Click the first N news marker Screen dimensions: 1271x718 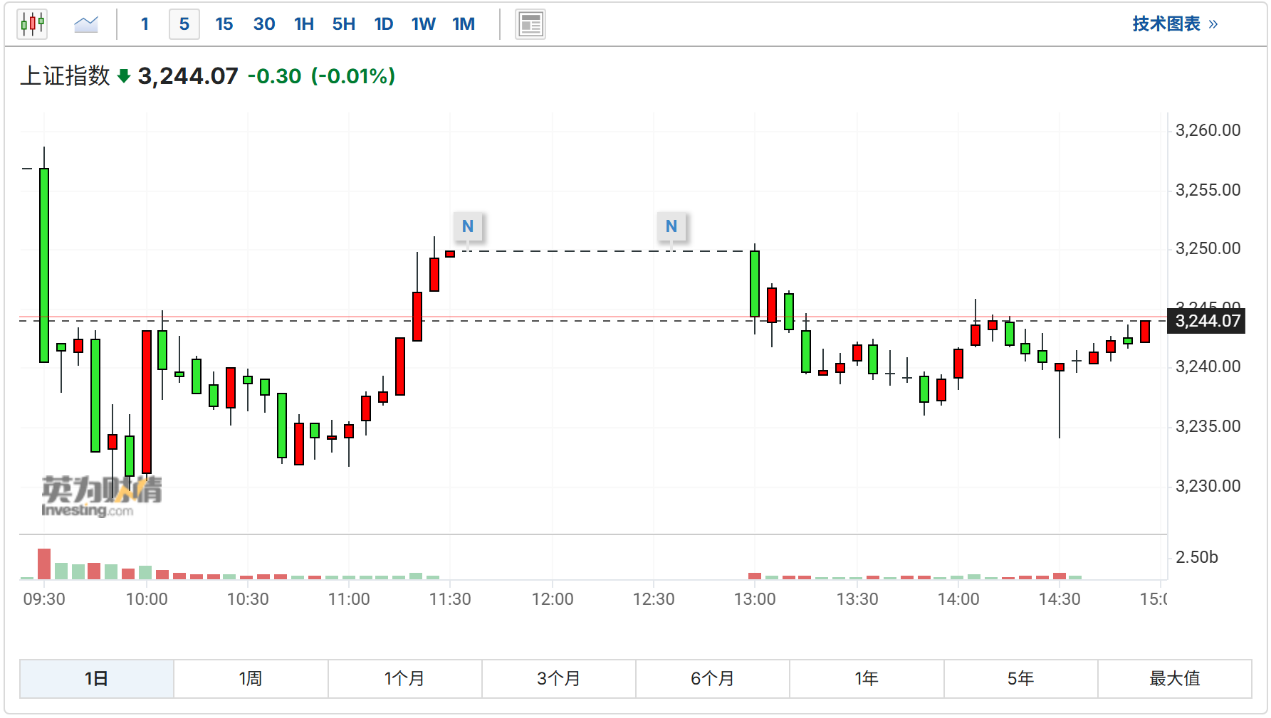click(467, 226)
